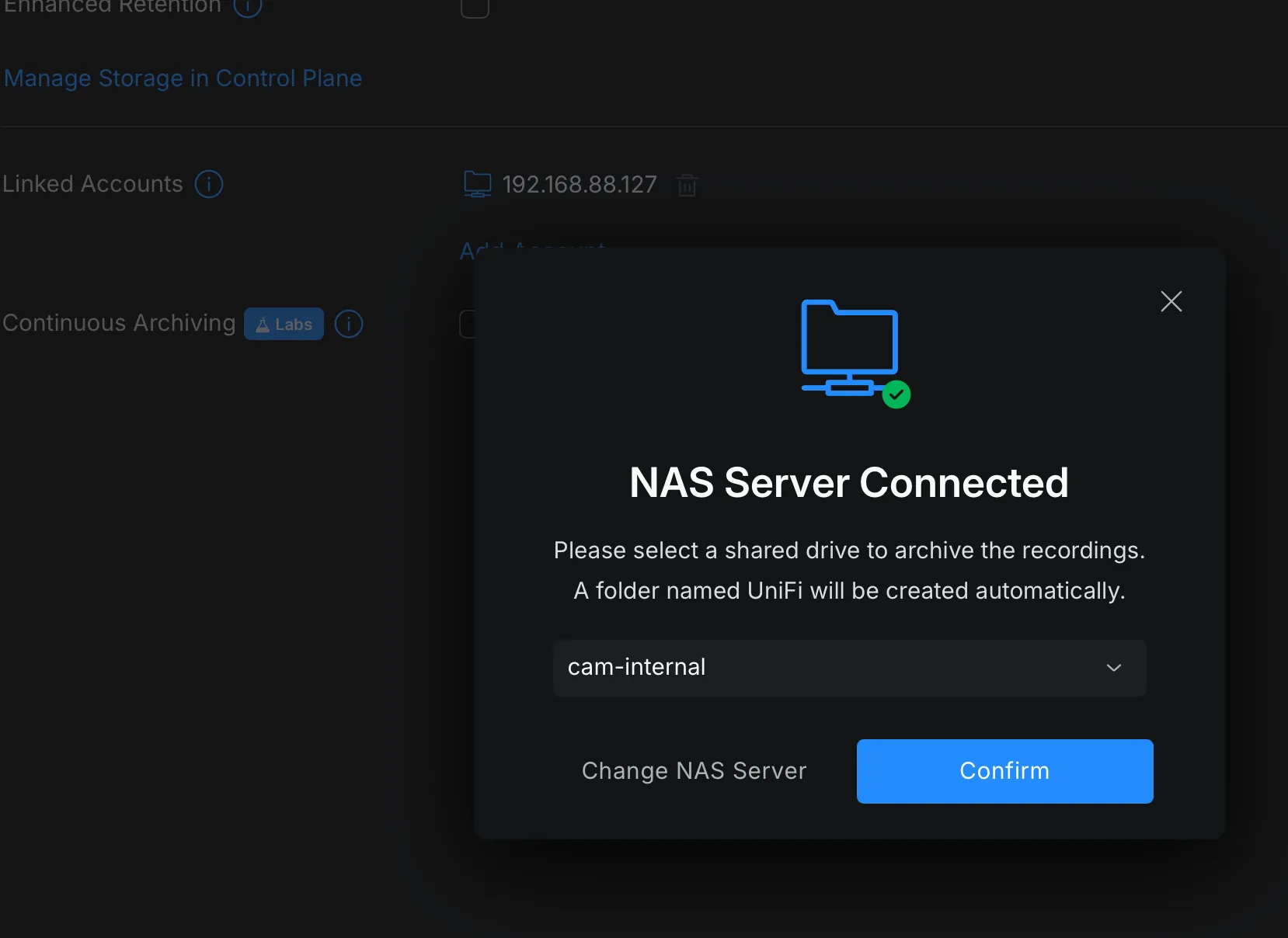Image resolution: width=1288 pixels, height=938 pixels.
Task: Click the large NAS folder icon in dialog
Action: [848, 347]
